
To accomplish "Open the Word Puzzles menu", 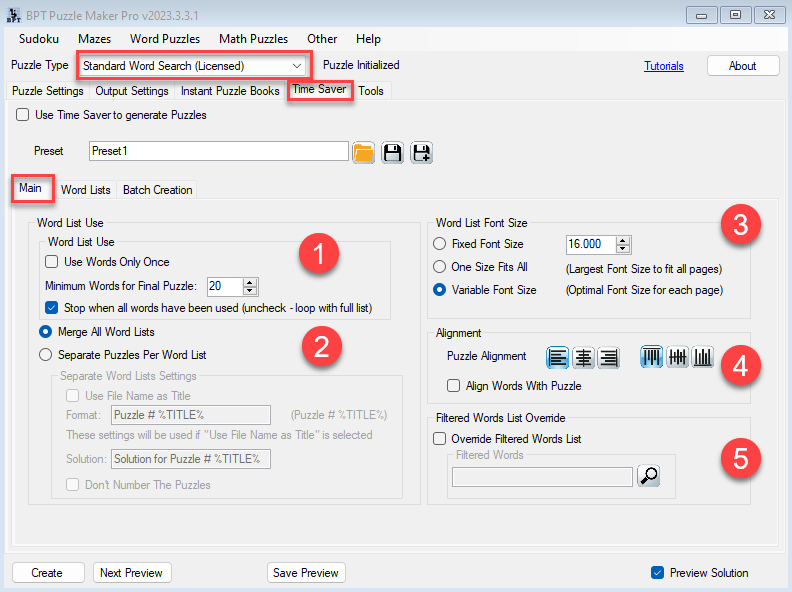I will (165, 39).
